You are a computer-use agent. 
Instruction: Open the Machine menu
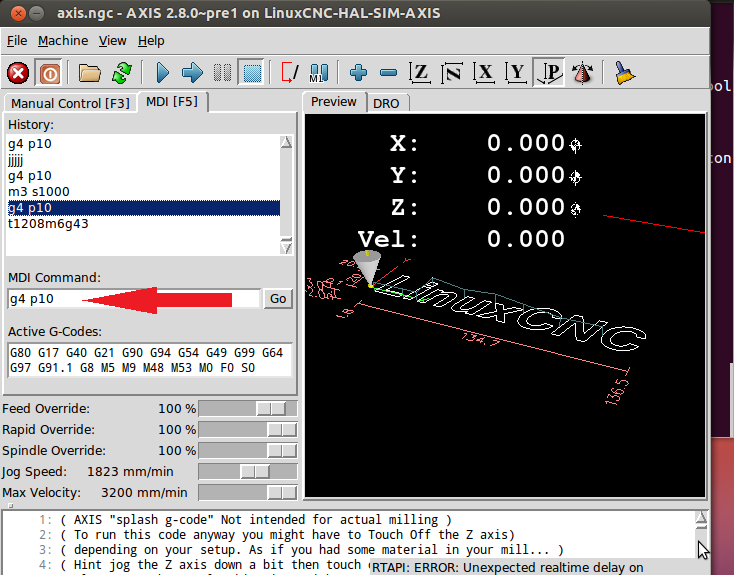pyautogui.click(x=63, y=41)
